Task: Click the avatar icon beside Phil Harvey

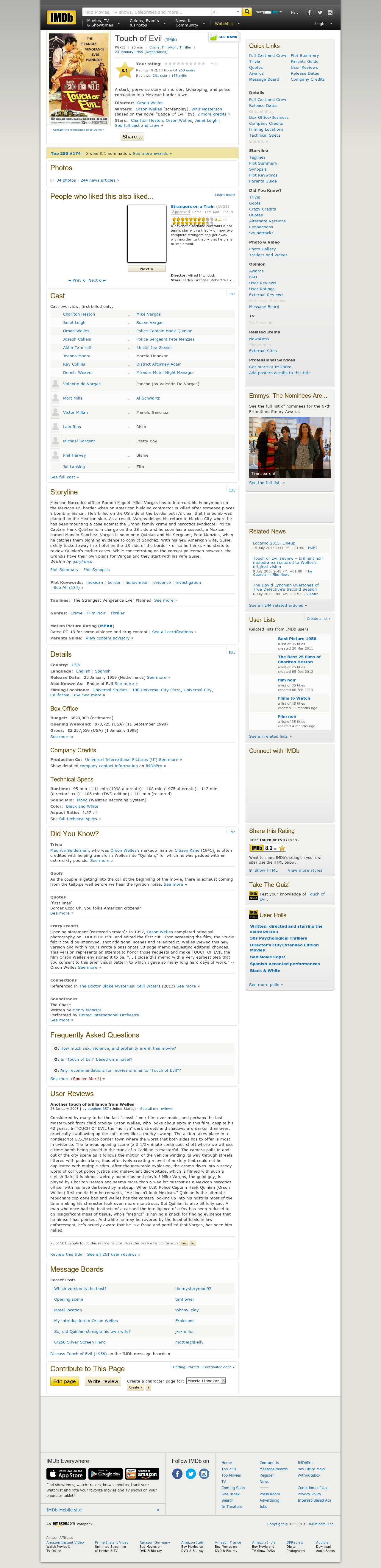Action: pyautogui.click(x=55, y=455)
